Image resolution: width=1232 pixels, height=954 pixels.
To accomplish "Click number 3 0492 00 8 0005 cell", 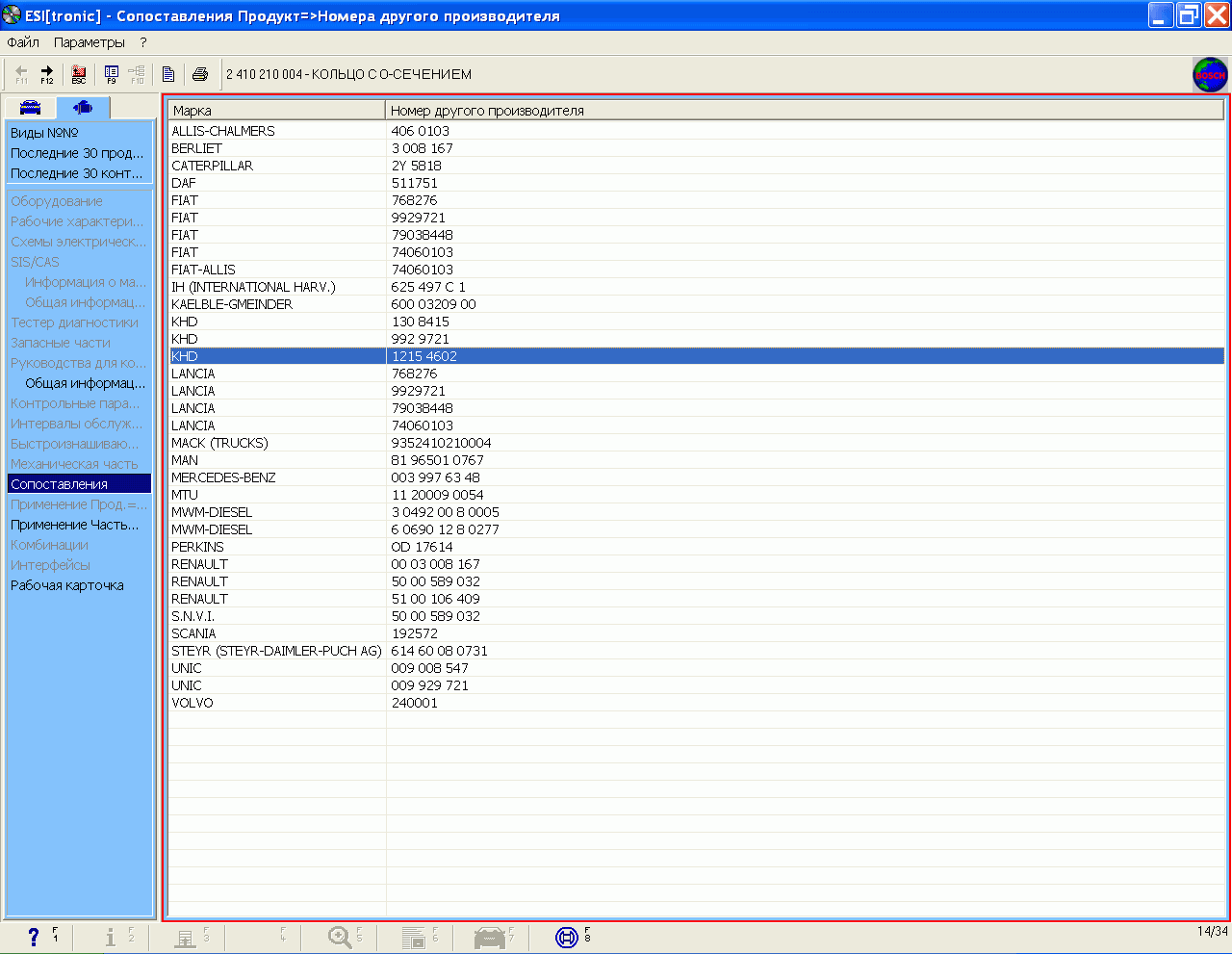I will pos(445,512).
